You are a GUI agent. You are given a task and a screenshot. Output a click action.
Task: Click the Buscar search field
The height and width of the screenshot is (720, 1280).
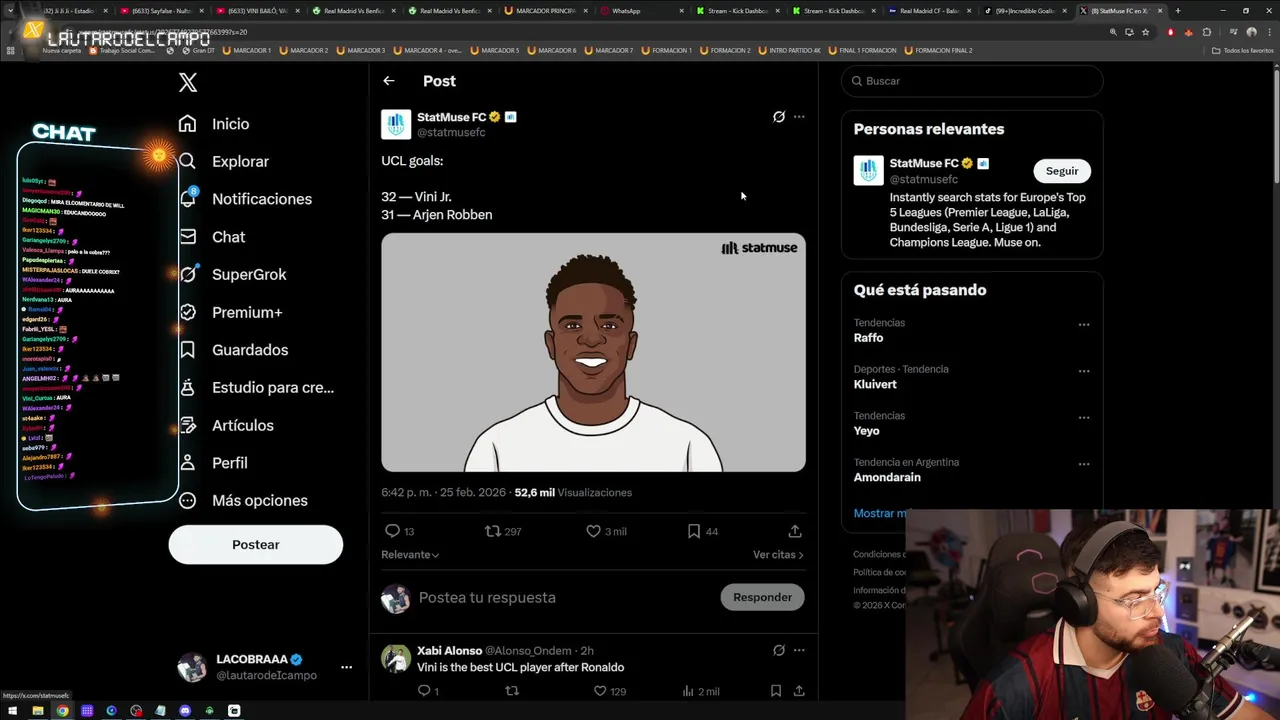(x=972, y=81)
